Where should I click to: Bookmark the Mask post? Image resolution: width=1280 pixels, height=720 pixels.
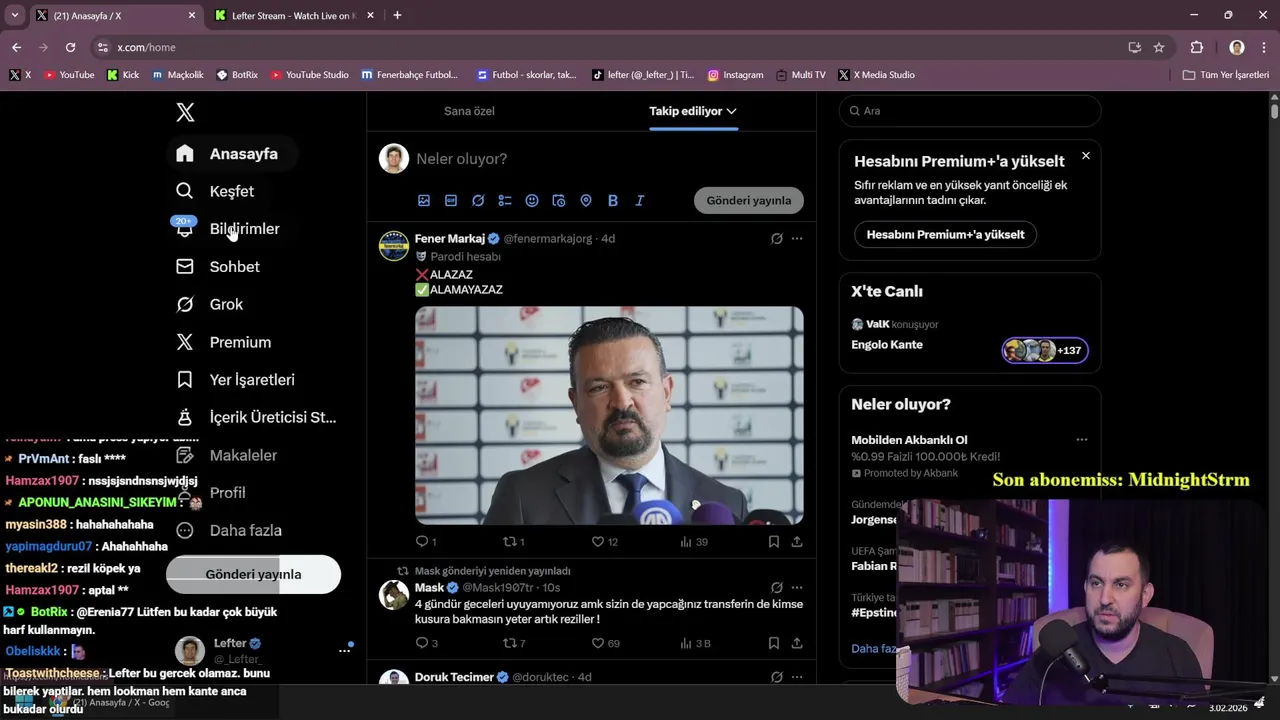point(774,643)
